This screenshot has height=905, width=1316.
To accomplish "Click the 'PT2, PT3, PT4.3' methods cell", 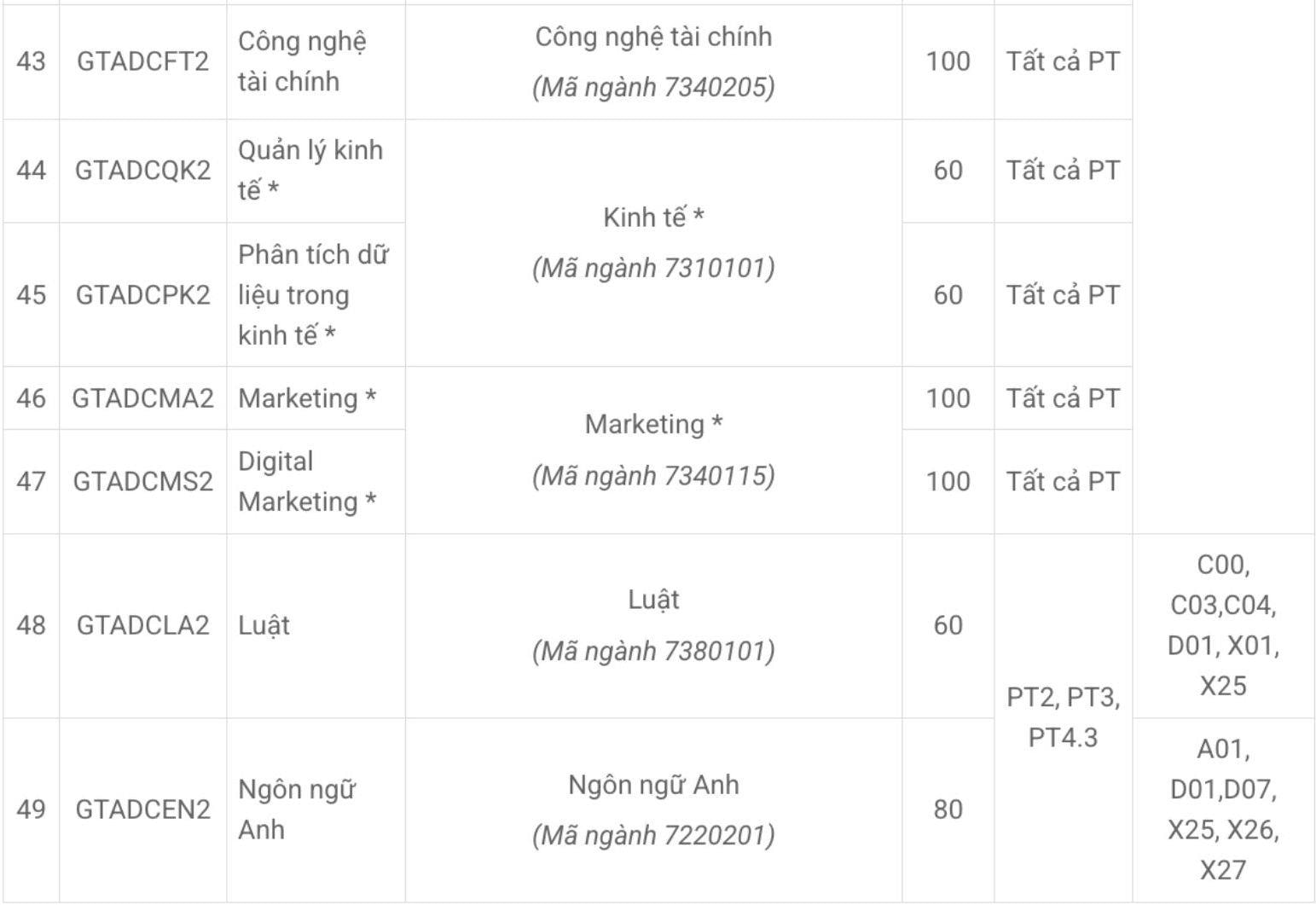I will coord(1063,717).
